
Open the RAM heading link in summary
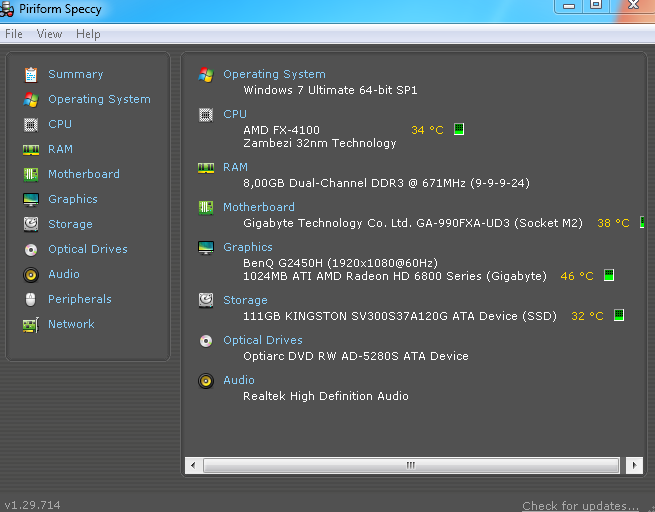236,167
